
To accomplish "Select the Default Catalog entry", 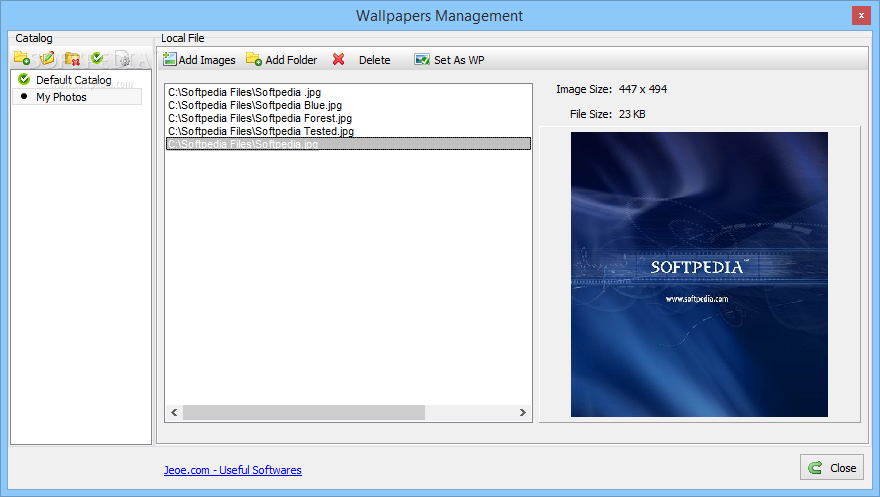I will pos(74,80).
